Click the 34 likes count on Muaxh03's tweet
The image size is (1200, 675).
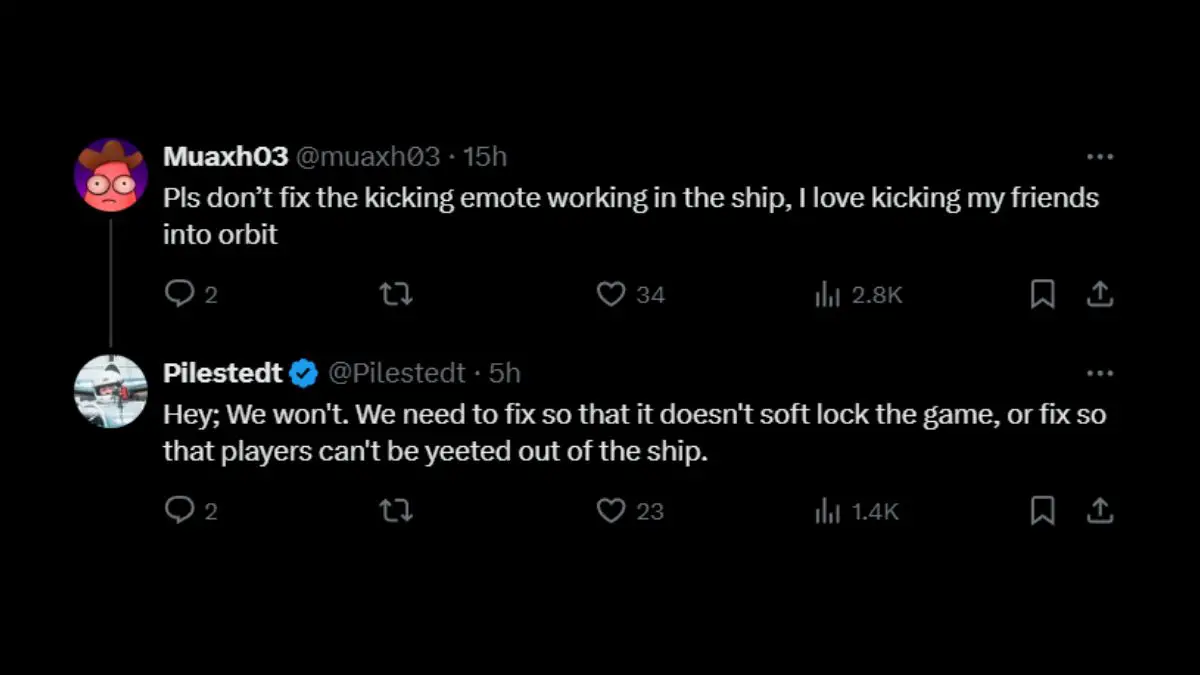[x=648, y=294]
